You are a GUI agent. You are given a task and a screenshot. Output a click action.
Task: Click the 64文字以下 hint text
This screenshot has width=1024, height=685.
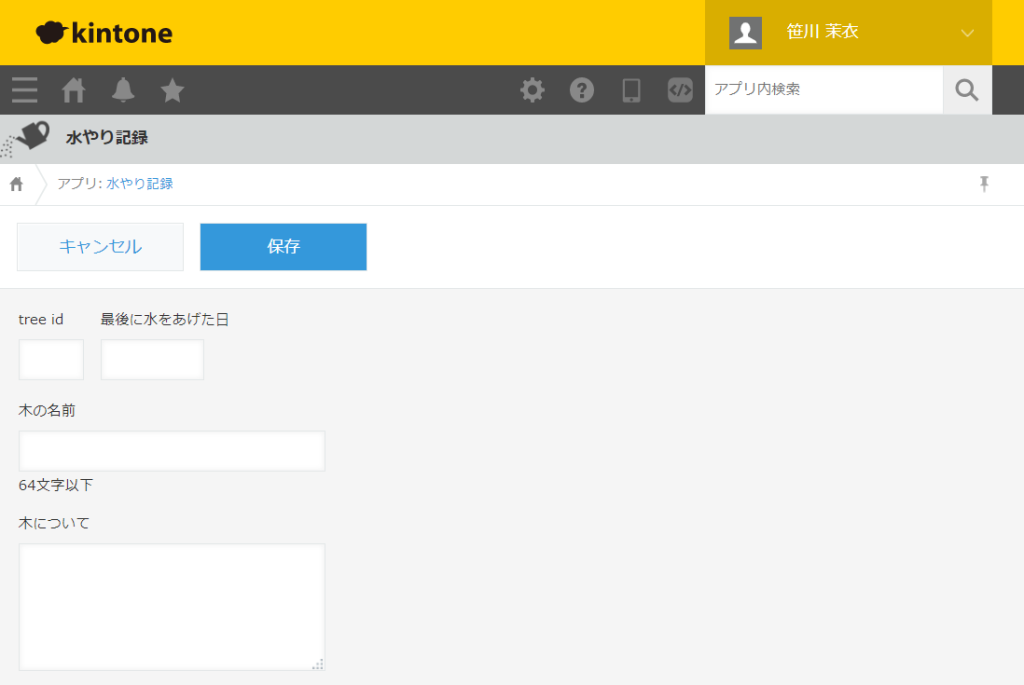click(x=56, y=485)
